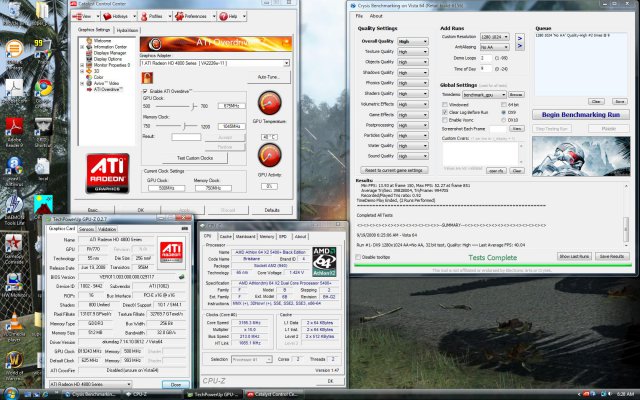Adjust the GPU Clock slider

coord(193,106)
